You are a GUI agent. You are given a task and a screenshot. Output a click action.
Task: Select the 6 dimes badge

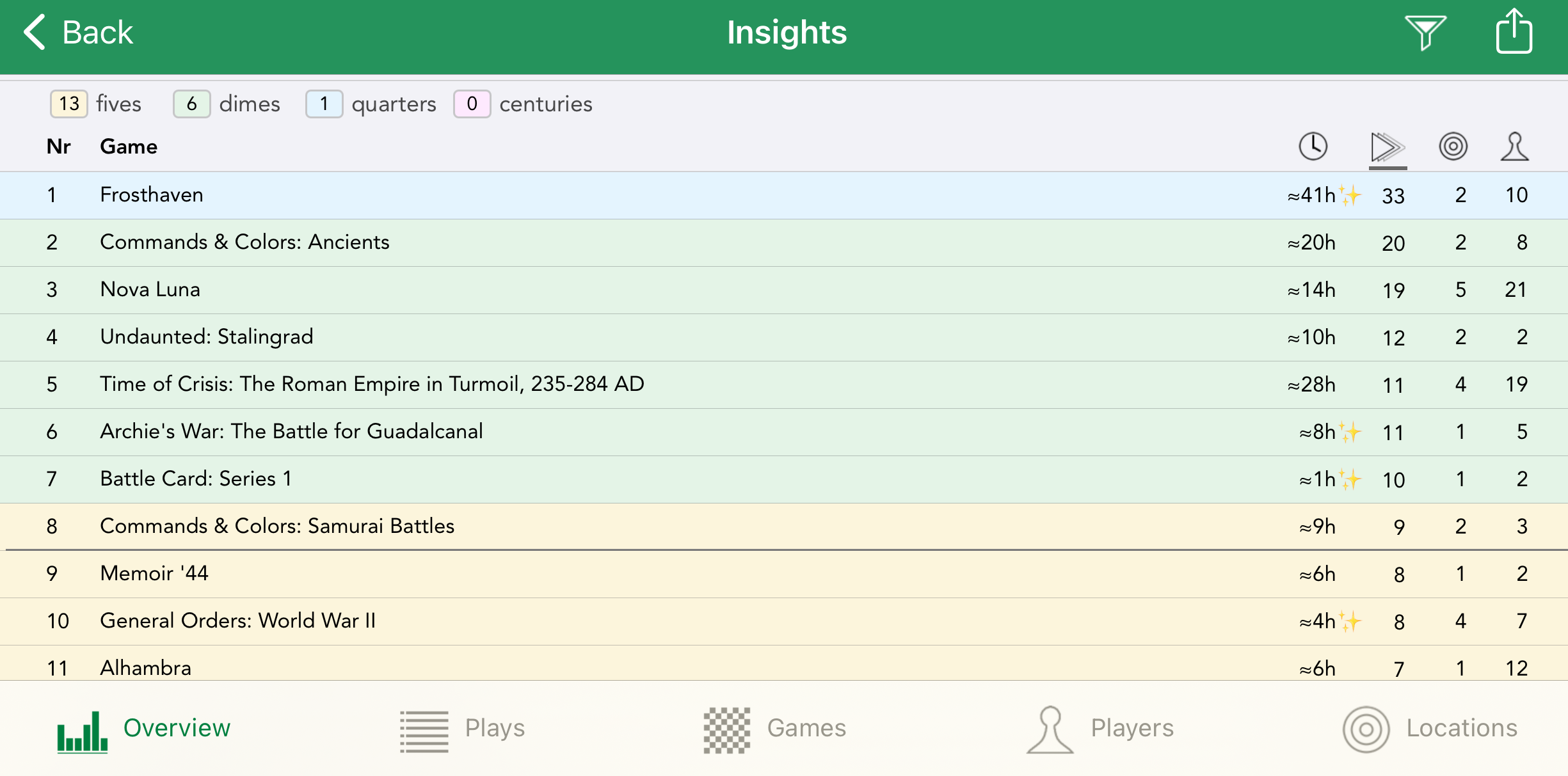pyautogui.click(x=191, y=104)
